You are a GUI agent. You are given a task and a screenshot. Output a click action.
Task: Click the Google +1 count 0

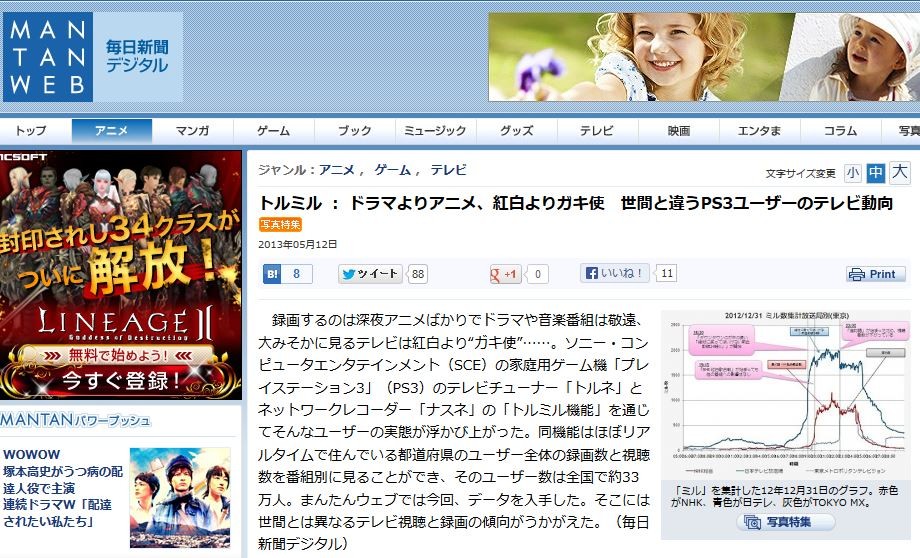[538, 274]
